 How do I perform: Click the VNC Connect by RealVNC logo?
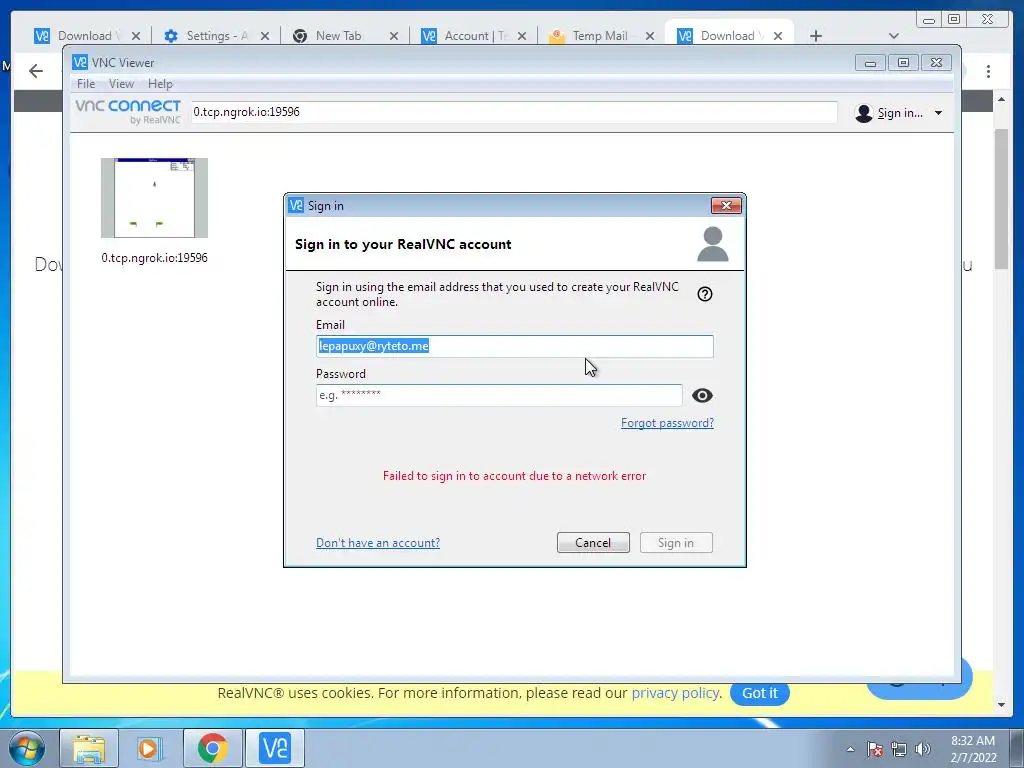(x=128, y=112)
